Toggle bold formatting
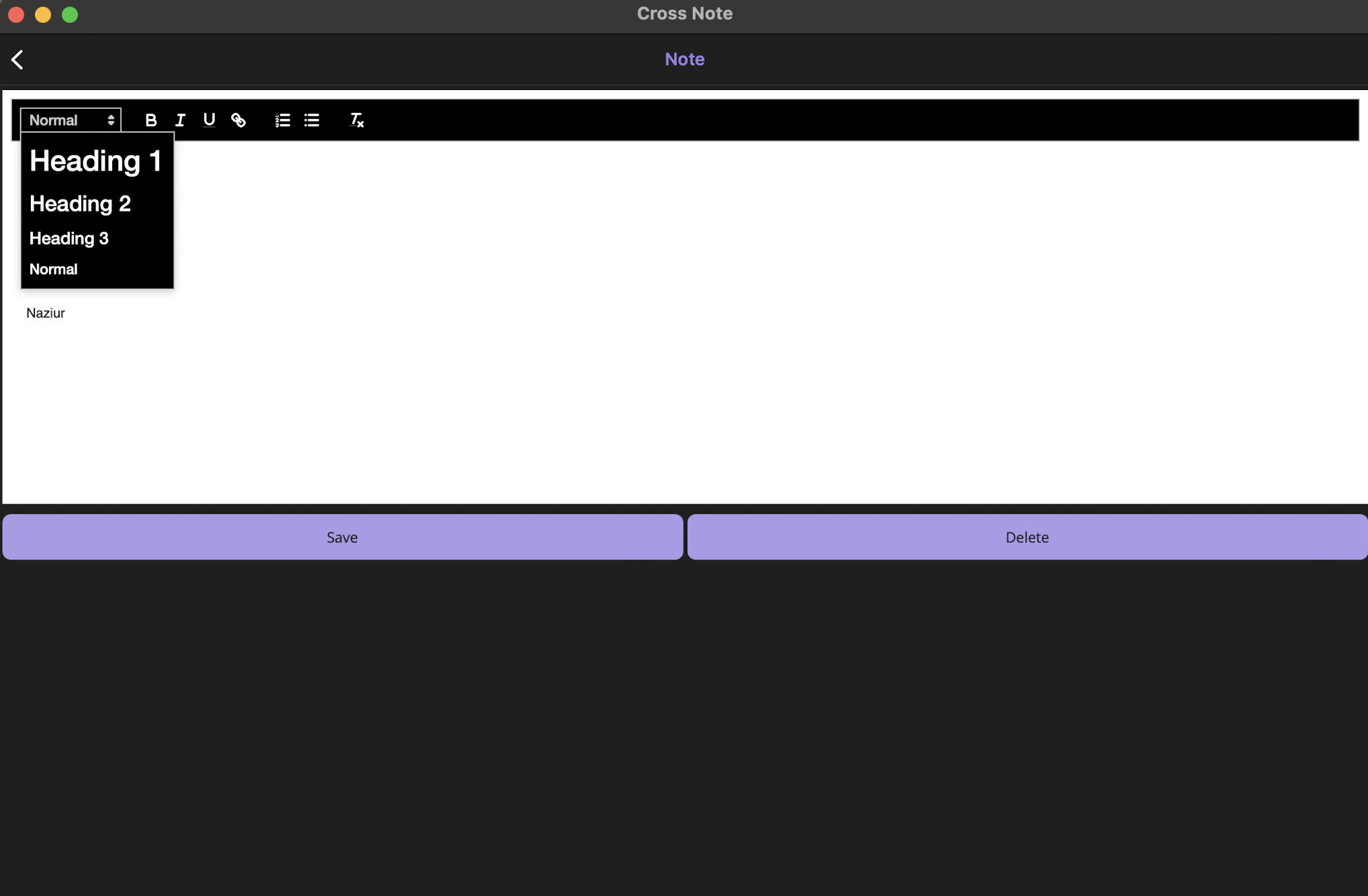 click(x=151, y=120)
